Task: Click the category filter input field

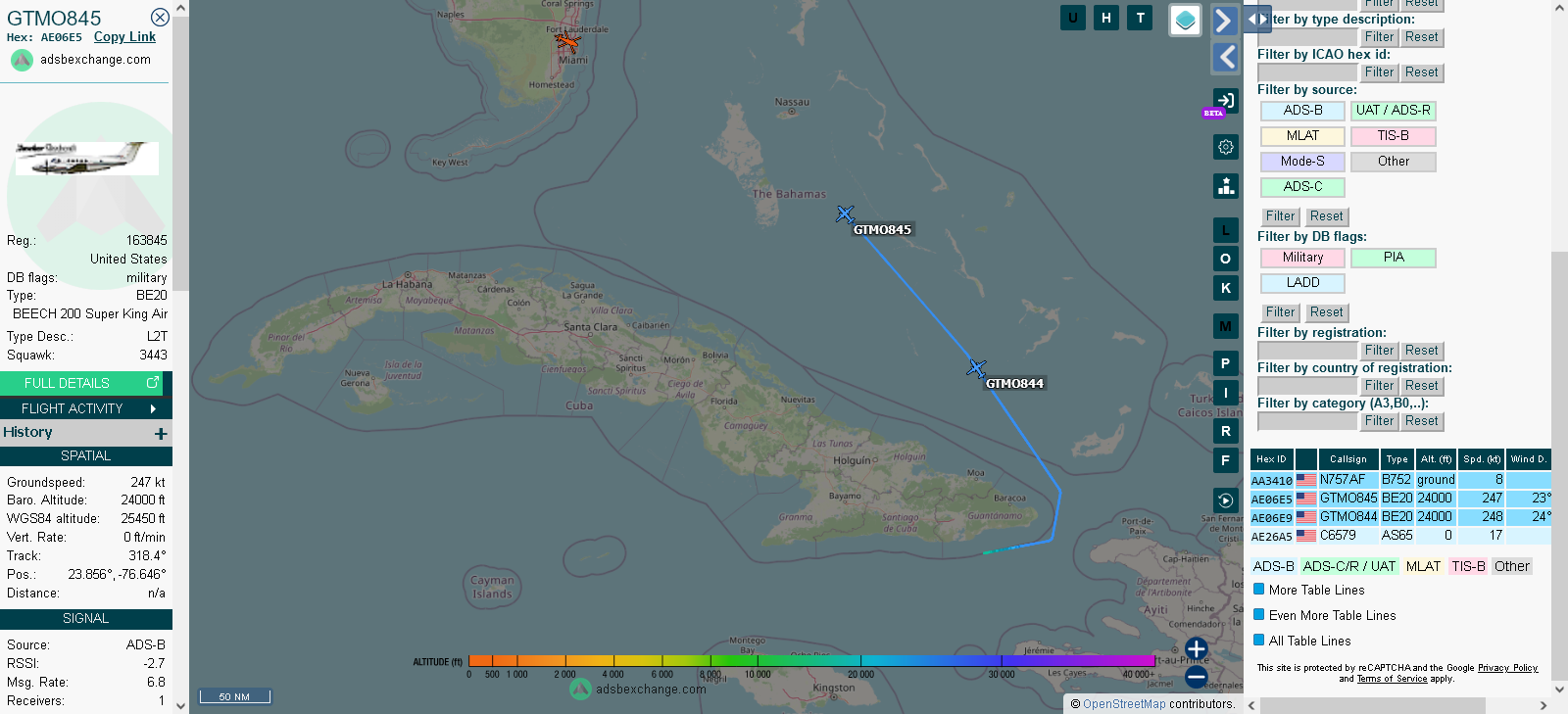Action: (1307, 421)
